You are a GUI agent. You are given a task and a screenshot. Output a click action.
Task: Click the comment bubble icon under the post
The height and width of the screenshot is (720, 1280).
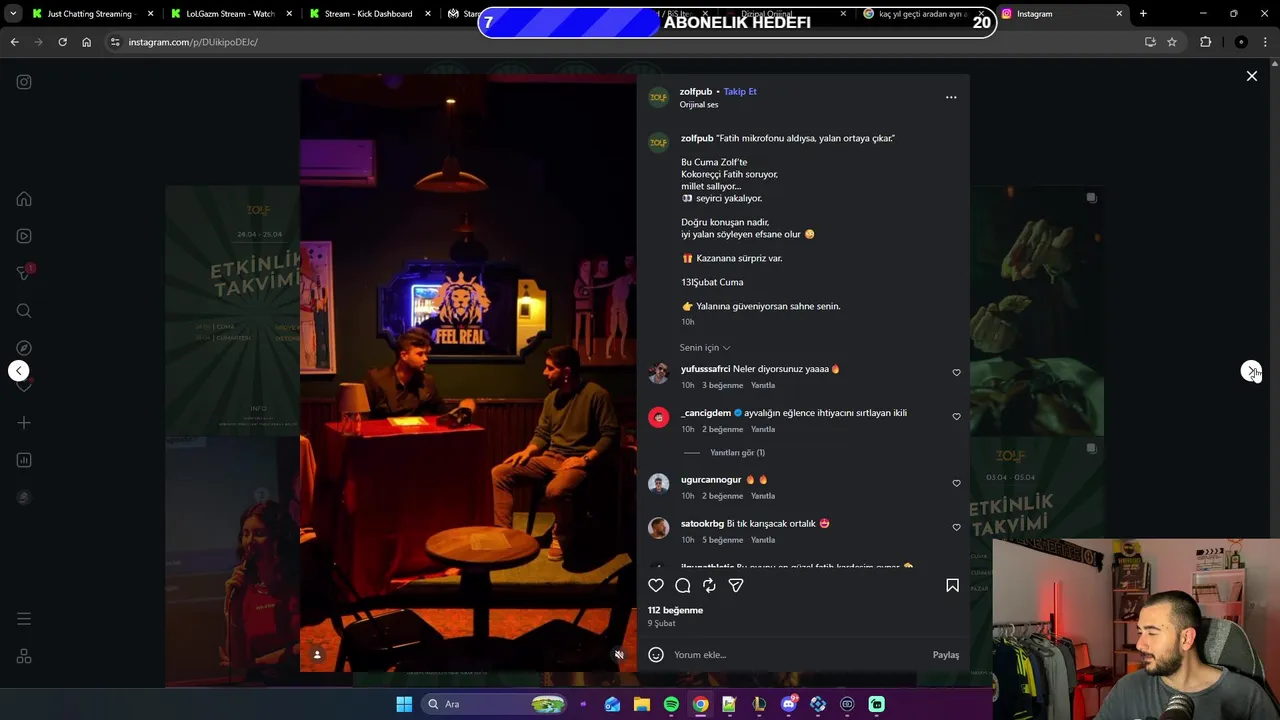683,585
